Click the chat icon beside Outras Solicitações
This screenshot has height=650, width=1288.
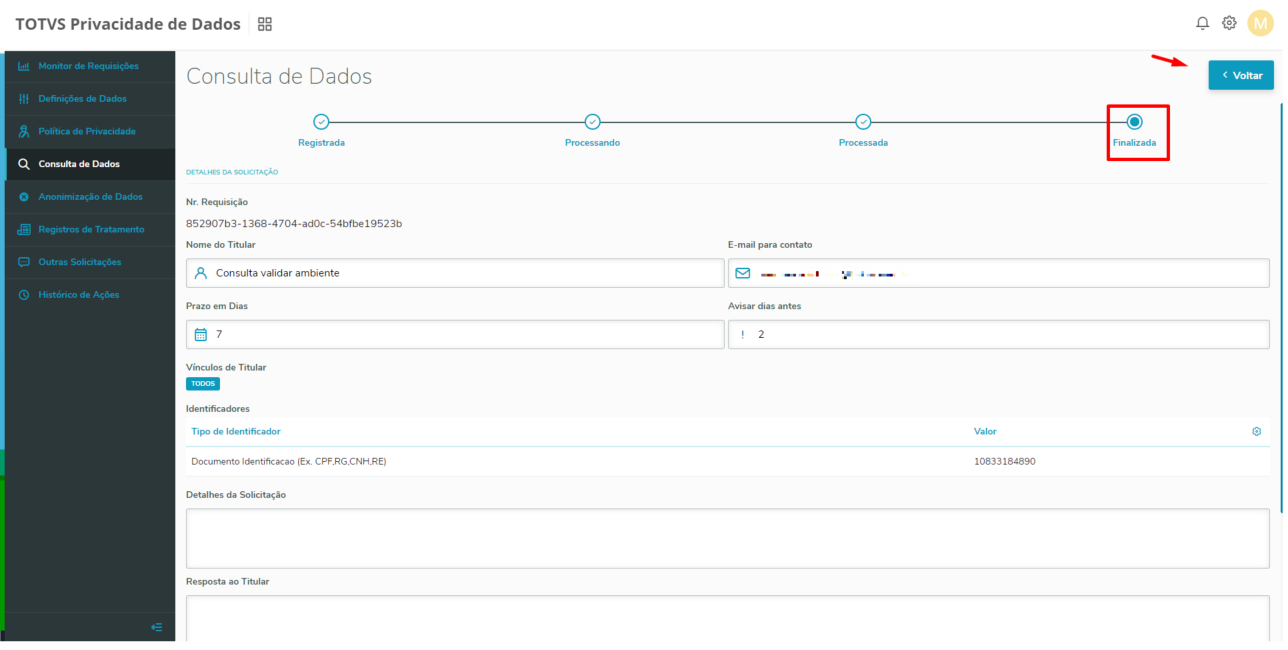point(24,262)
